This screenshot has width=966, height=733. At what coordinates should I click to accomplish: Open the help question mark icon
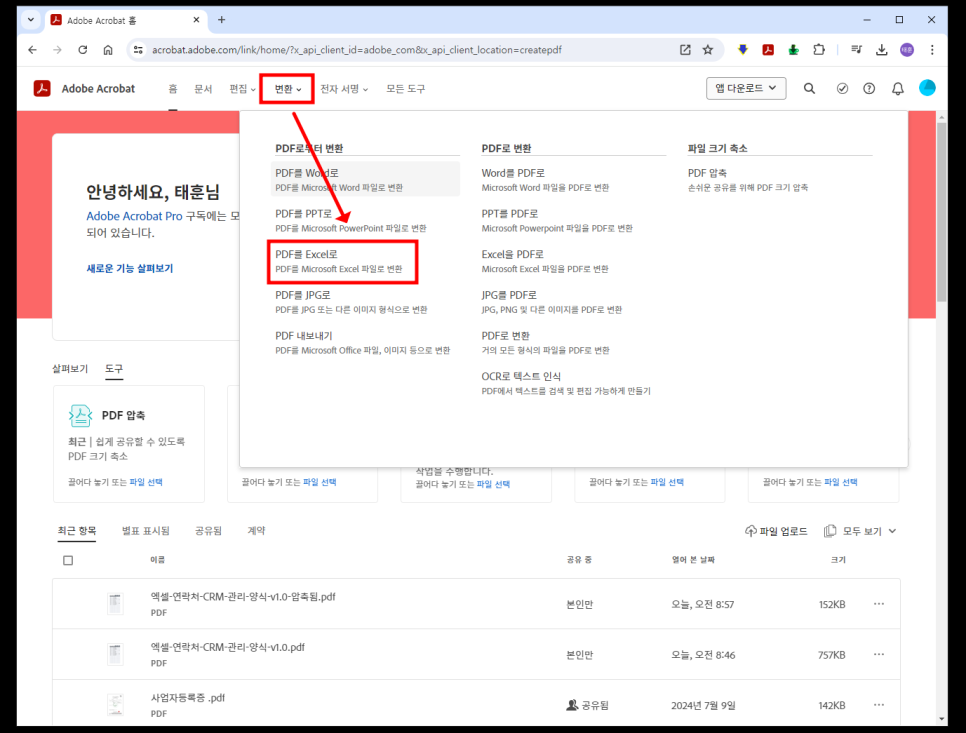point(869,89)
